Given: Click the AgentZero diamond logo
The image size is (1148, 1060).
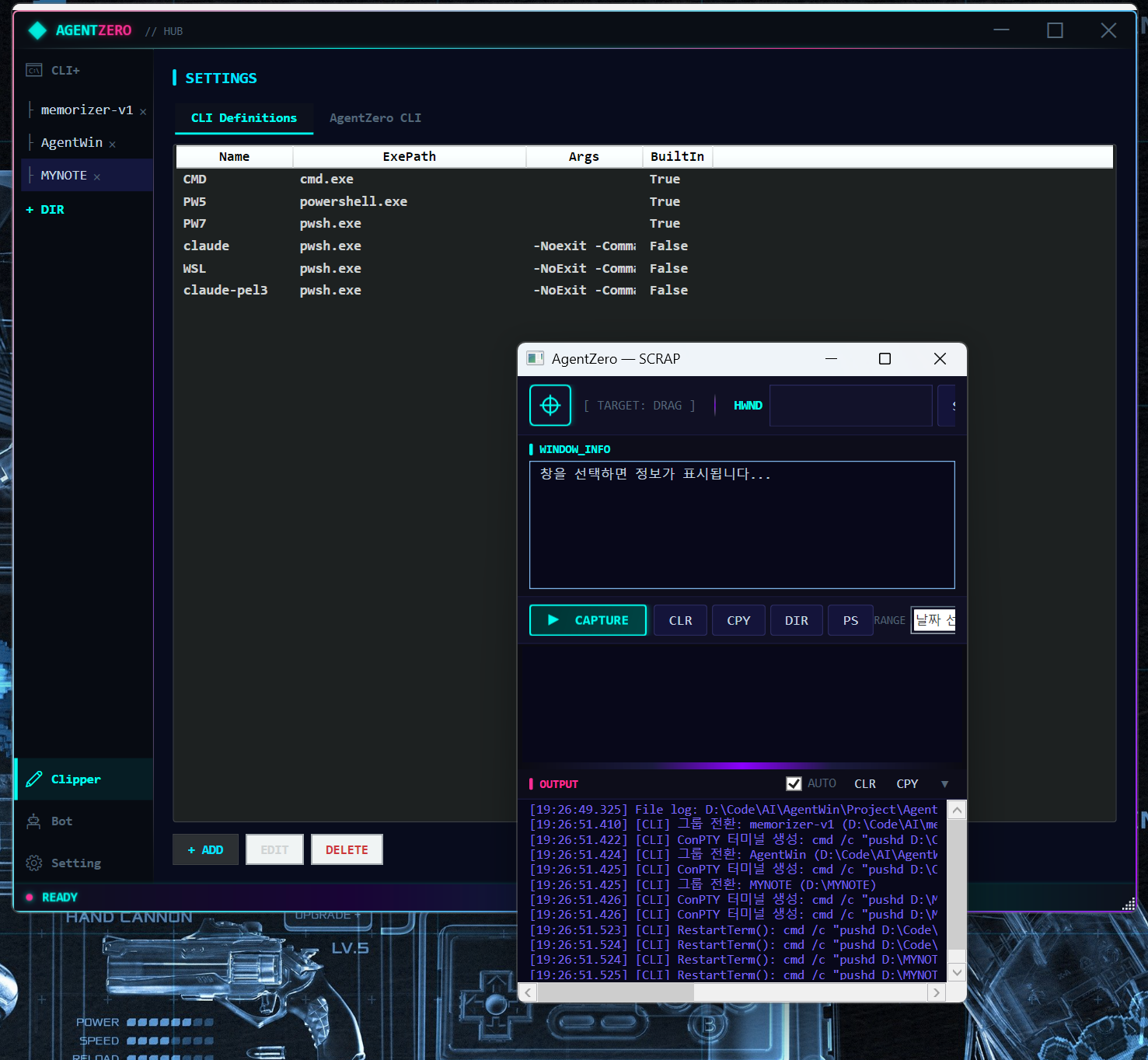Looking at the screenshot, I should tap(37, 30).
